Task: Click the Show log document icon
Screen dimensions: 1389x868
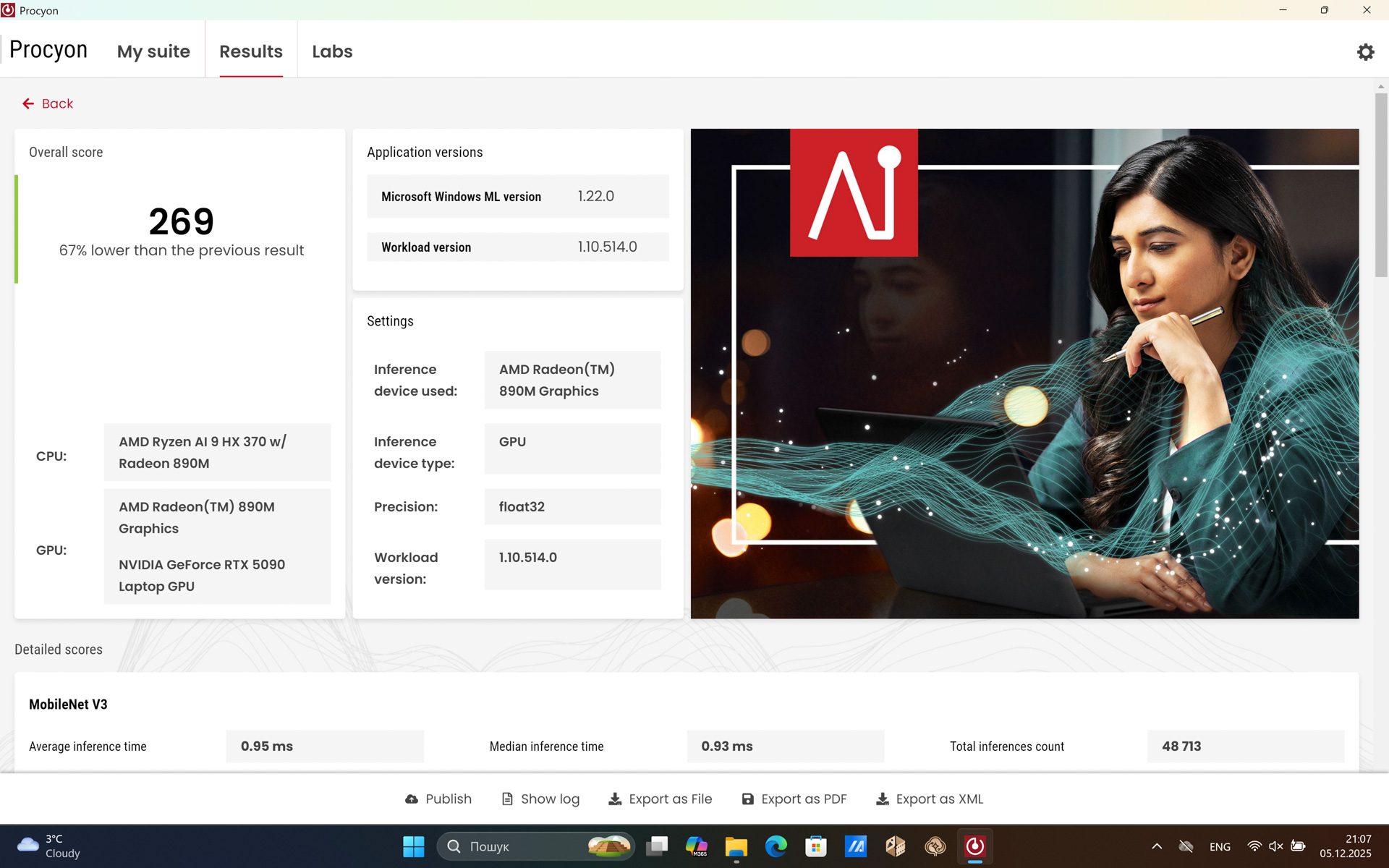Action: (507, 799)
